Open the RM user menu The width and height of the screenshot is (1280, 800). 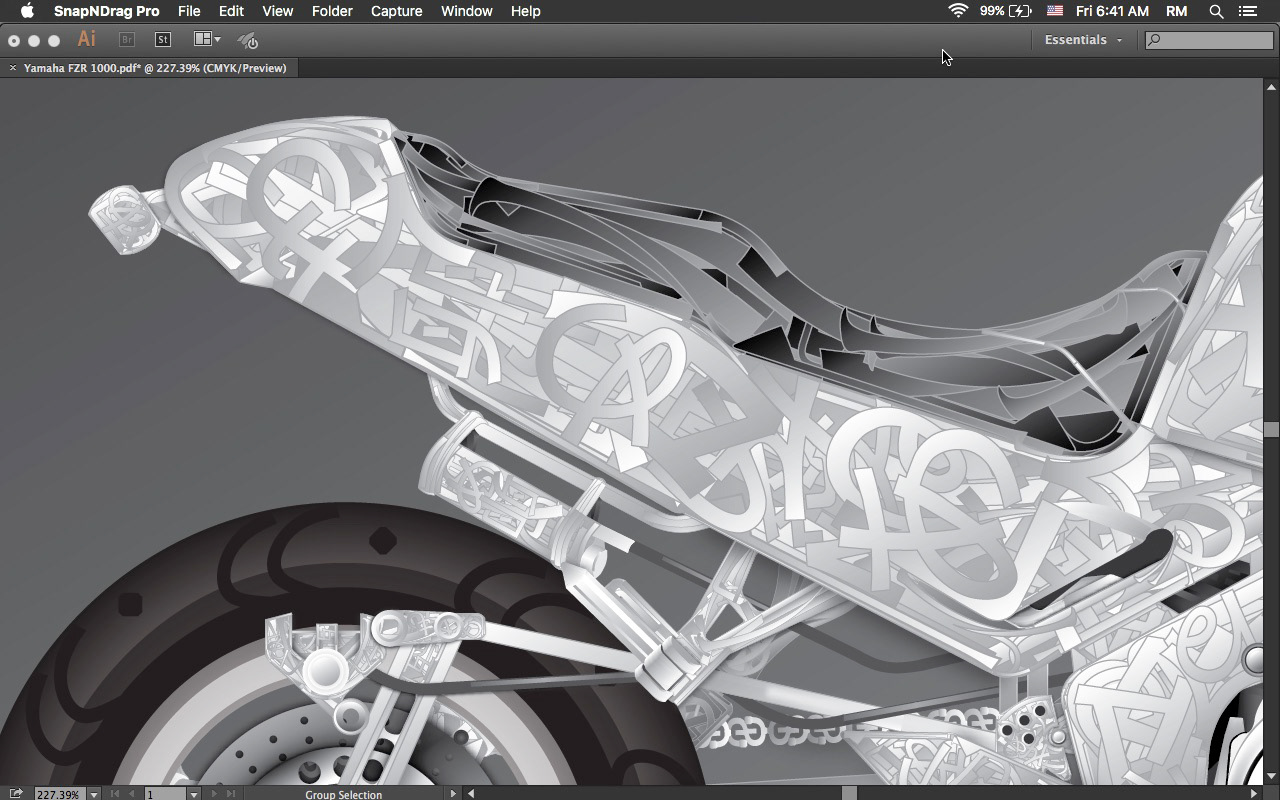coord(1177,11)
